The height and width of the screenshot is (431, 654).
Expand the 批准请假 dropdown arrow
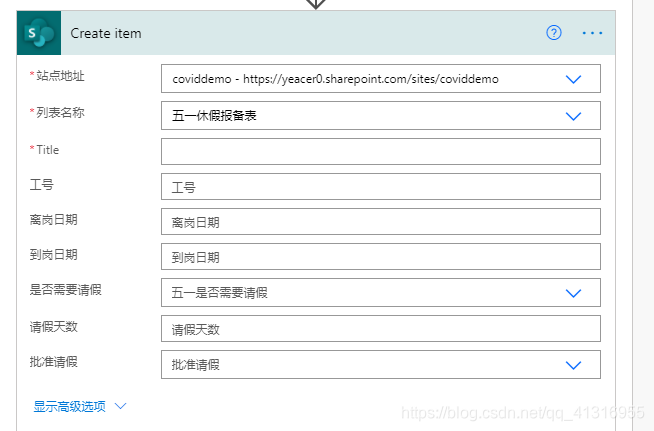574,365
